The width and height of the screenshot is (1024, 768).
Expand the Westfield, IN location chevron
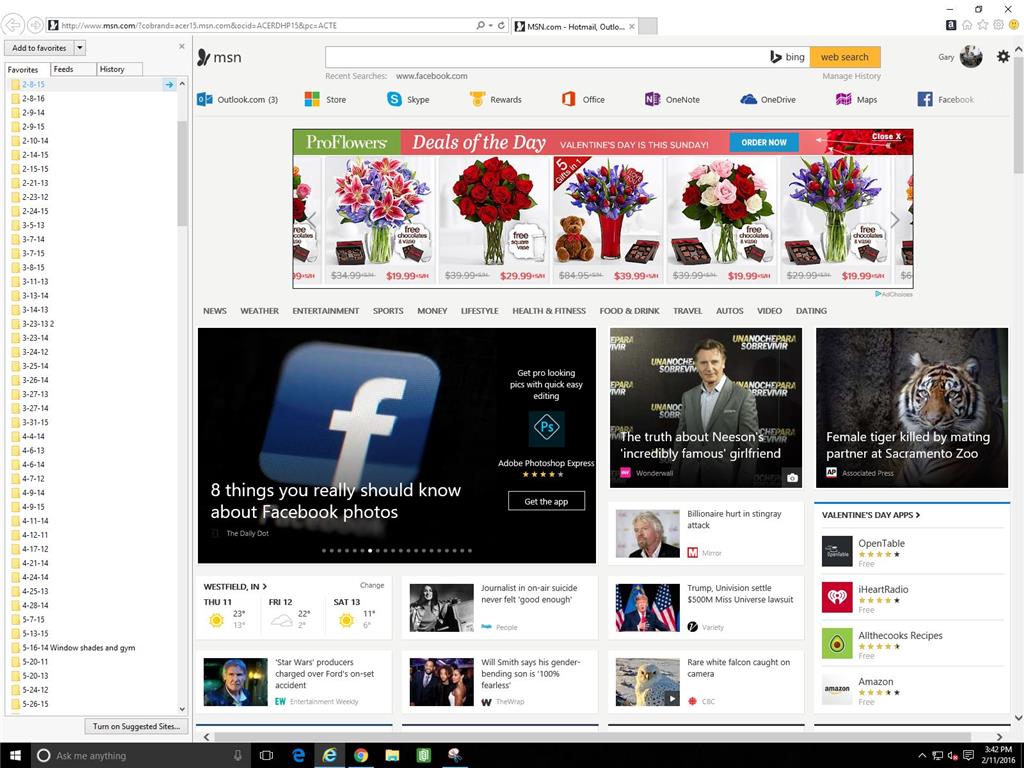point(264,587)
